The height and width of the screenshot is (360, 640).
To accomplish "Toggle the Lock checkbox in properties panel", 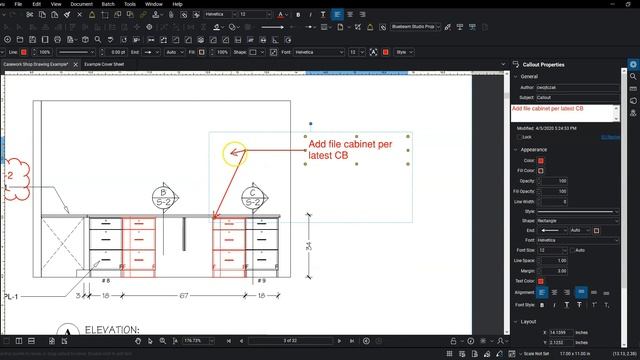I will pyautogui.click(x=519, y=138).
